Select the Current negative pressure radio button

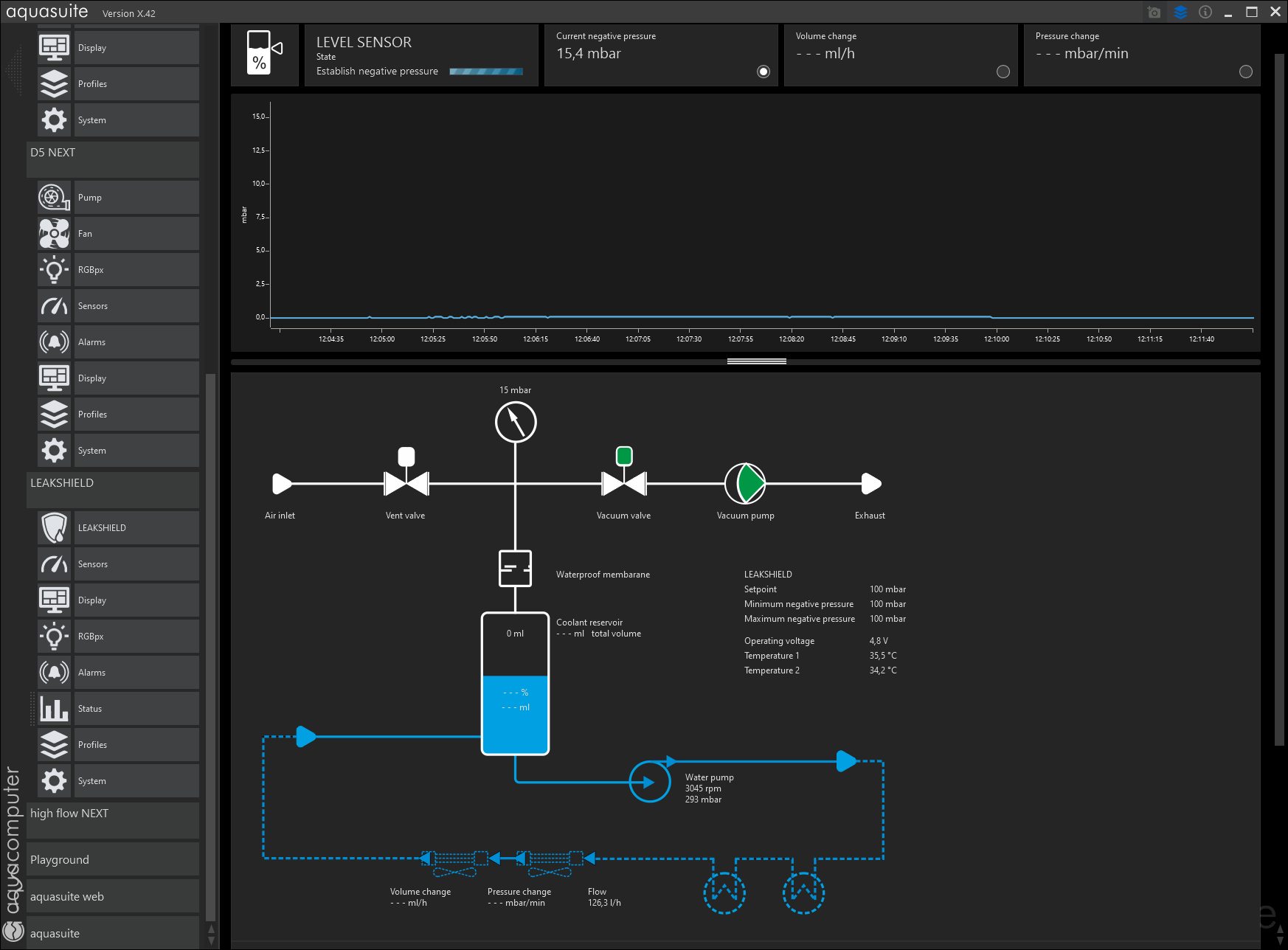click(764, 72)
